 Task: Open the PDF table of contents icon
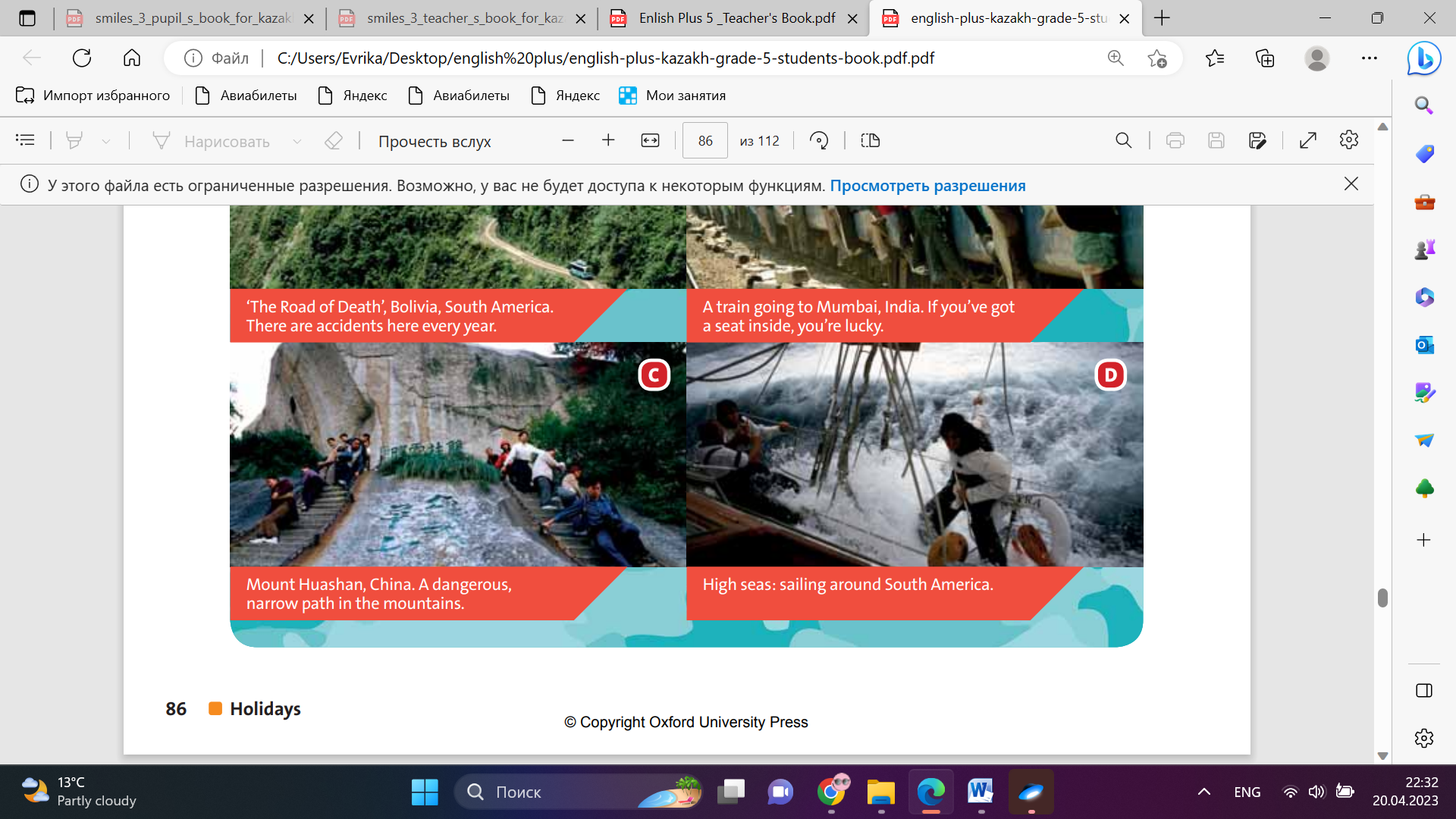point(25,140)
